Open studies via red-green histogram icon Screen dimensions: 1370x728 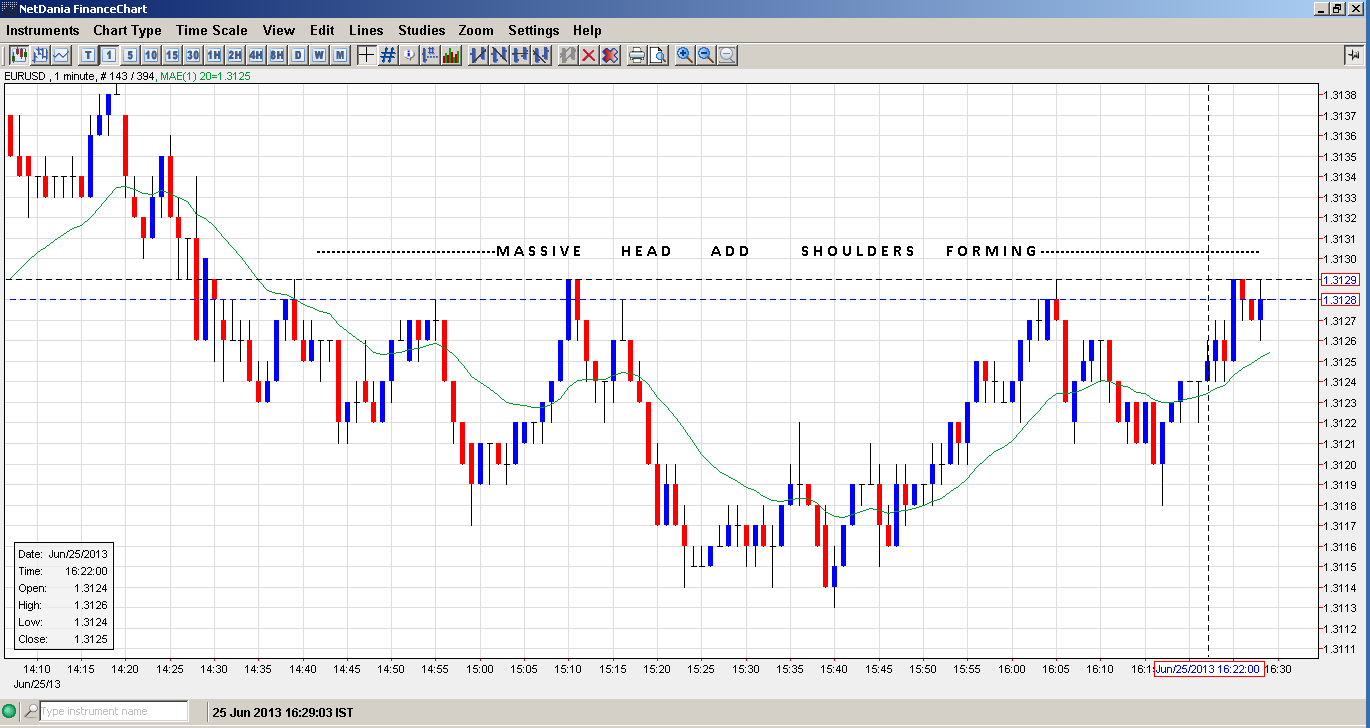(451, 55)
